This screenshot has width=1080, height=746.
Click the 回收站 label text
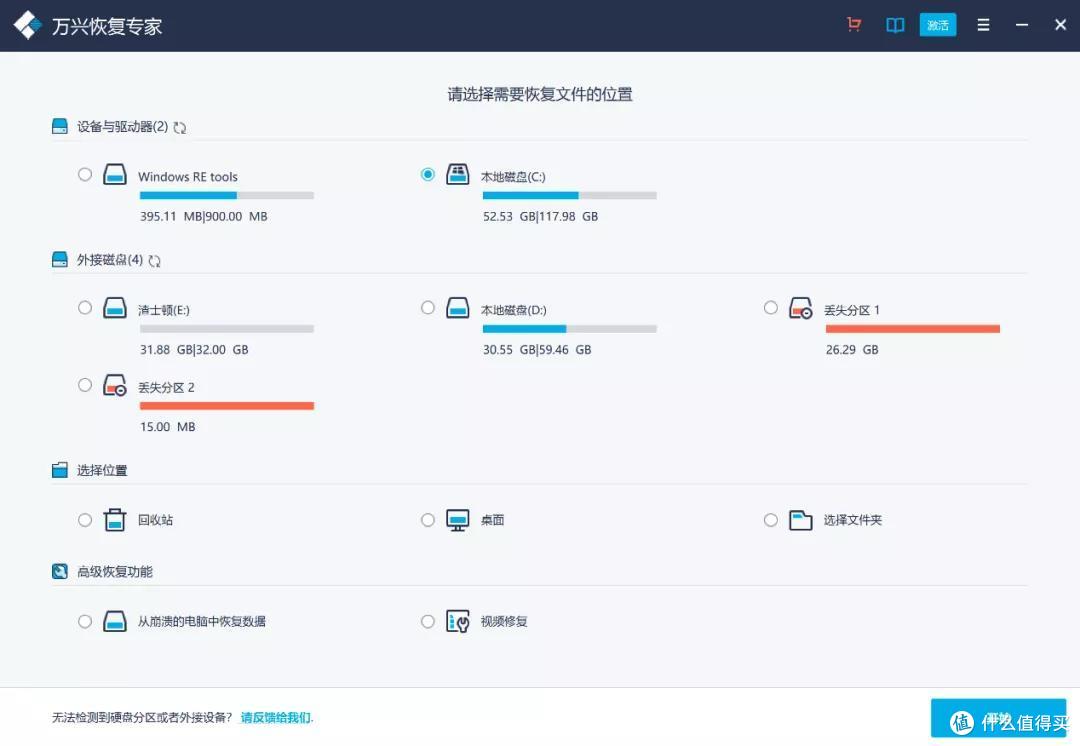[x=156, y=520]
